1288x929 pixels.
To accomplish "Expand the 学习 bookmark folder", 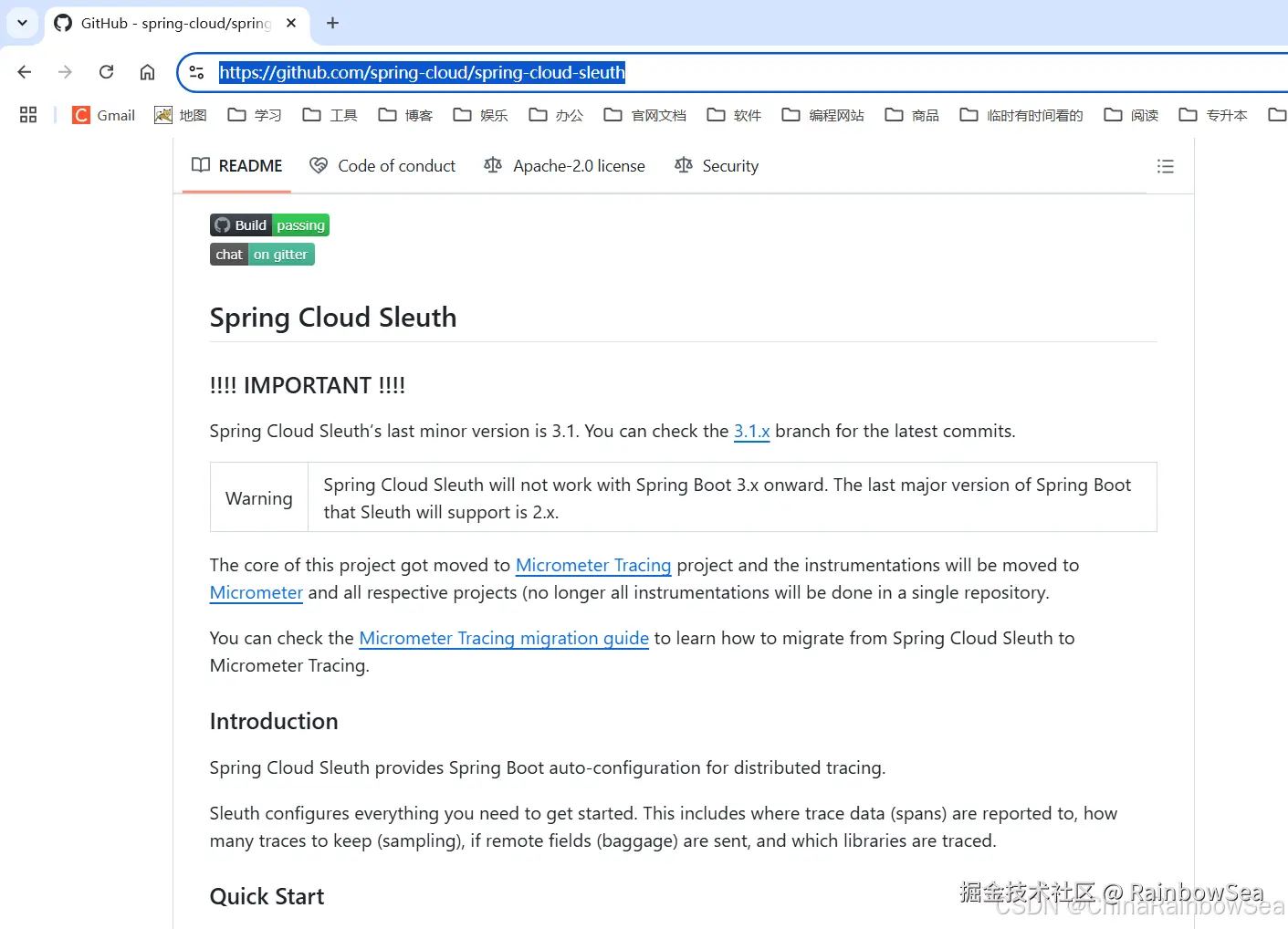I will 254,115.
